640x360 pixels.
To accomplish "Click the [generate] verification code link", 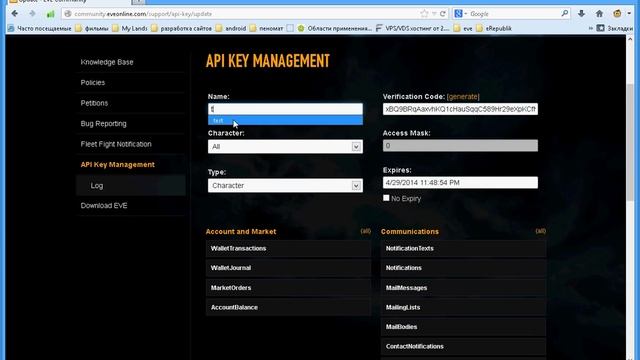I will click(463, 97).
